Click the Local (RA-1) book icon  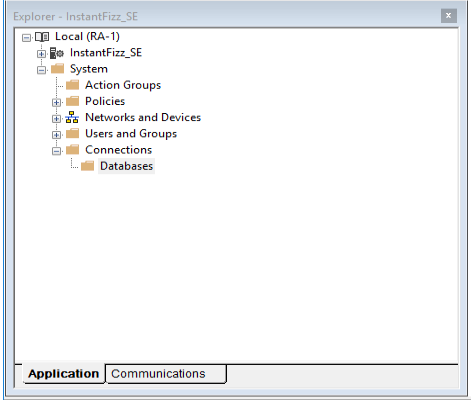(42, 37)
